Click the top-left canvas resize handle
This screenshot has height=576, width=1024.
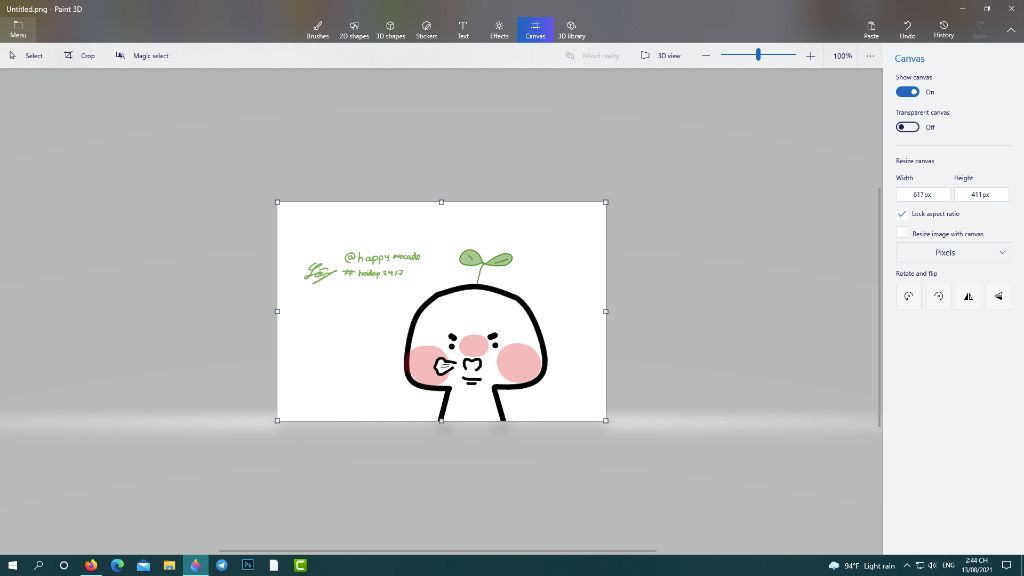(278, 202)
